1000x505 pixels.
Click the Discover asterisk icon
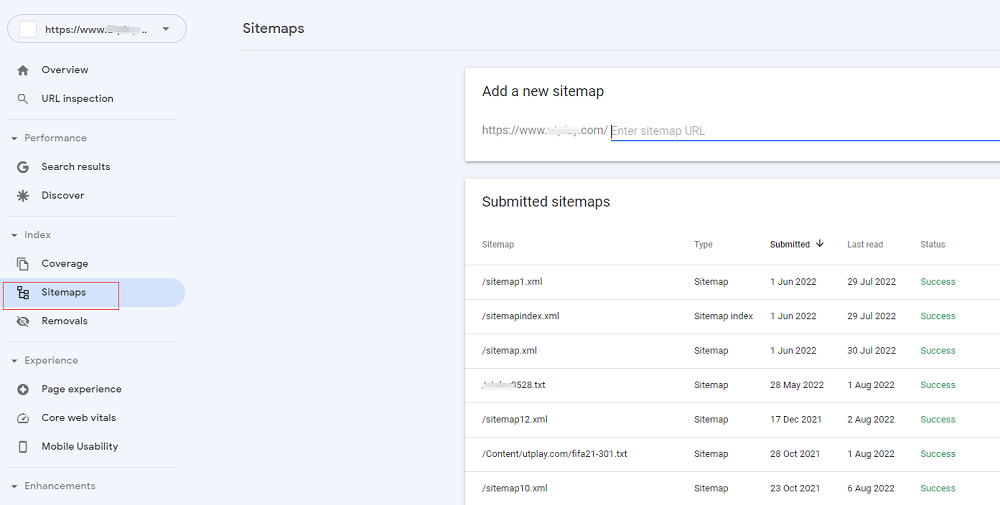point(23,196)
